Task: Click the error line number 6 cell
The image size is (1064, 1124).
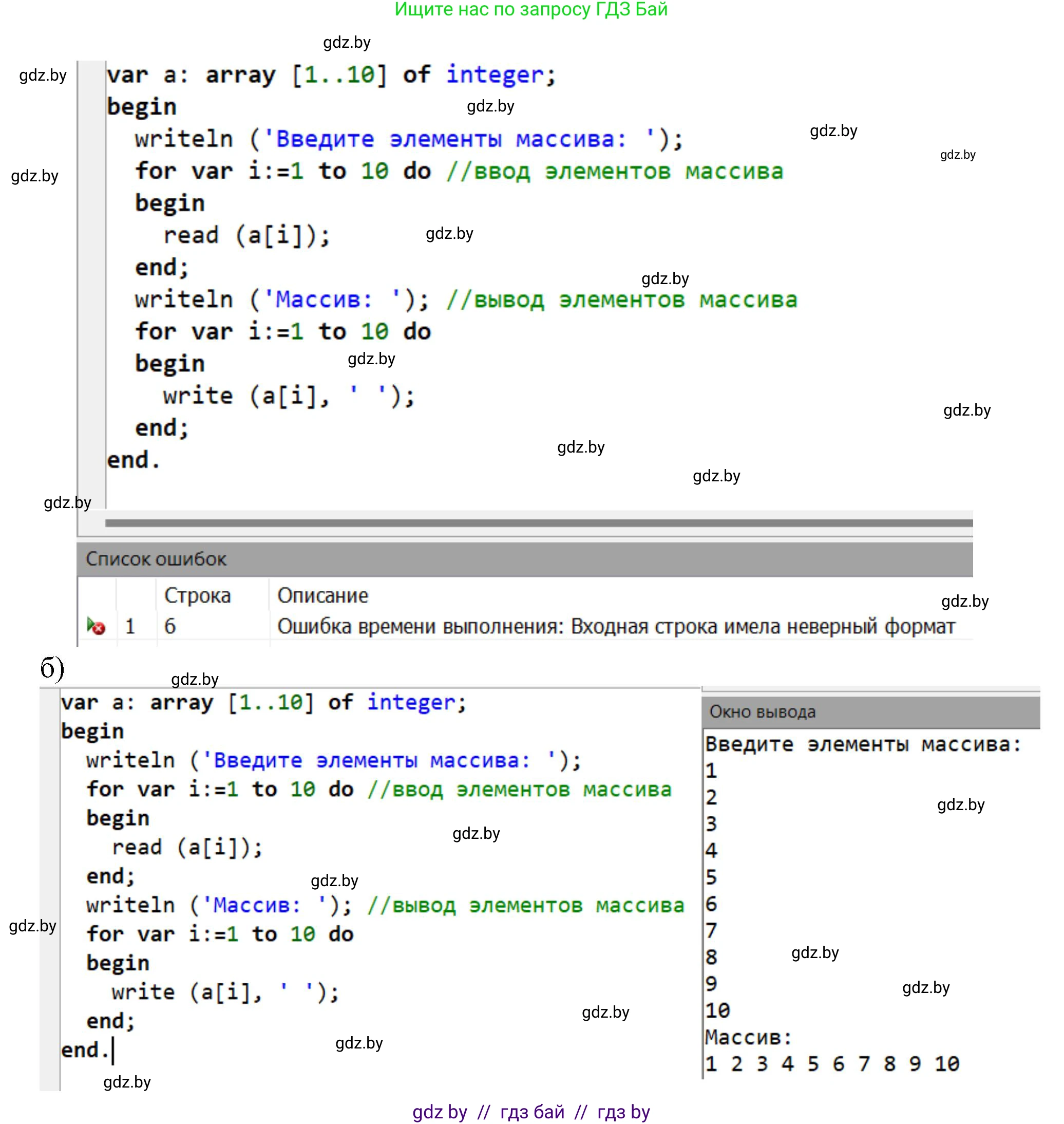Action: (x=170, y=626)
